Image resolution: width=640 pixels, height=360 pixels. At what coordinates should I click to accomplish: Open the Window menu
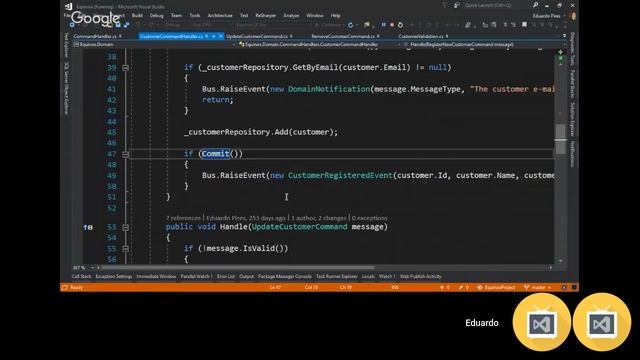[314, 16]
